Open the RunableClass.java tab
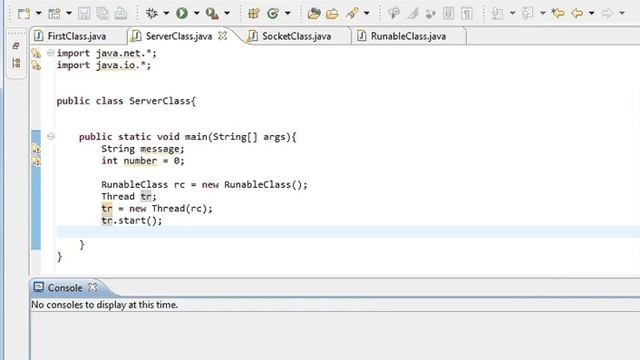 (x=408, y=36)
